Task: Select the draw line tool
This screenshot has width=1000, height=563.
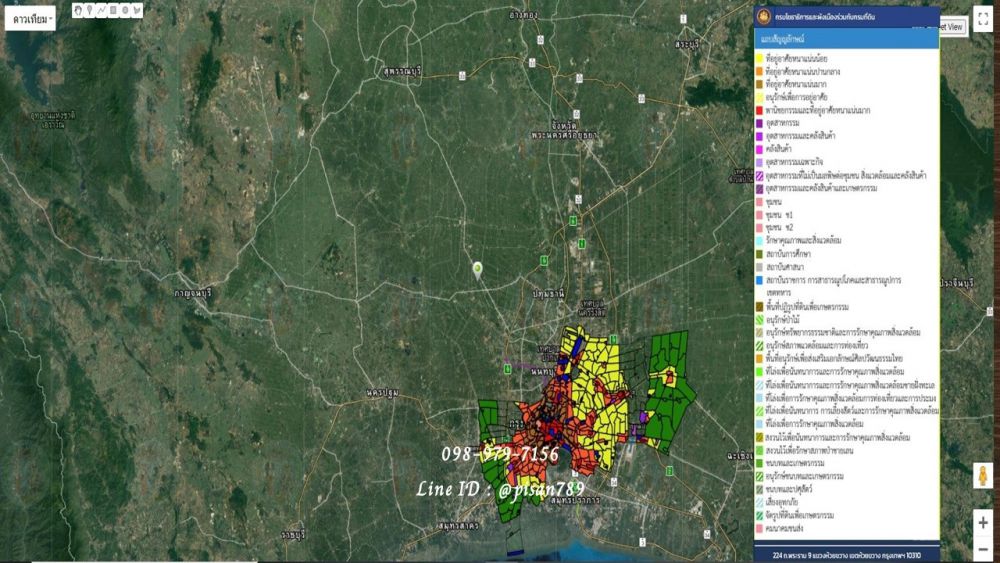Action: 101,10
